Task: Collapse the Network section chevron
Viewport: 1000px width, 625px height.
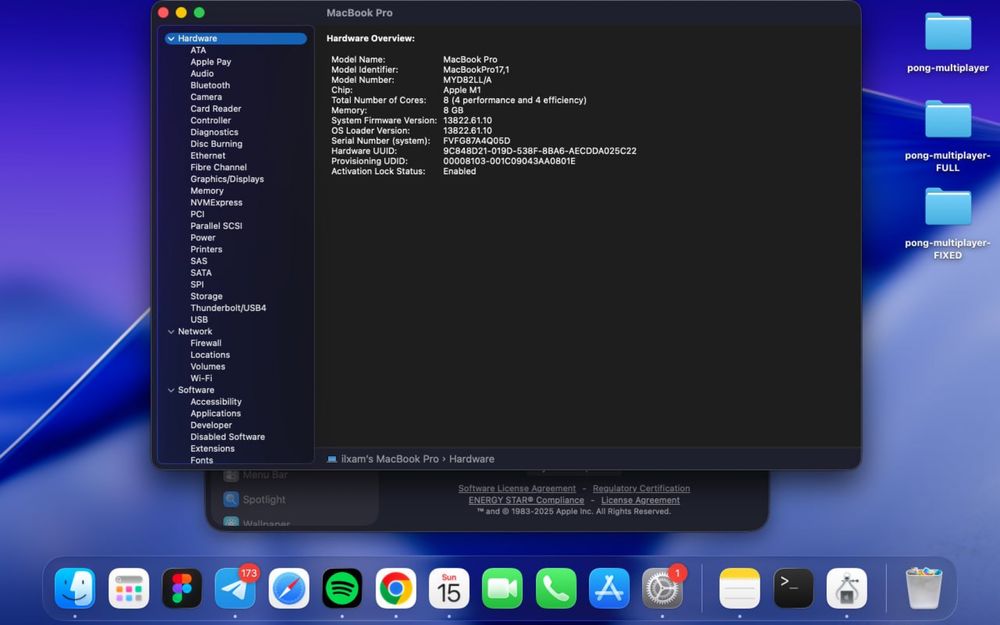Action: 171,332
